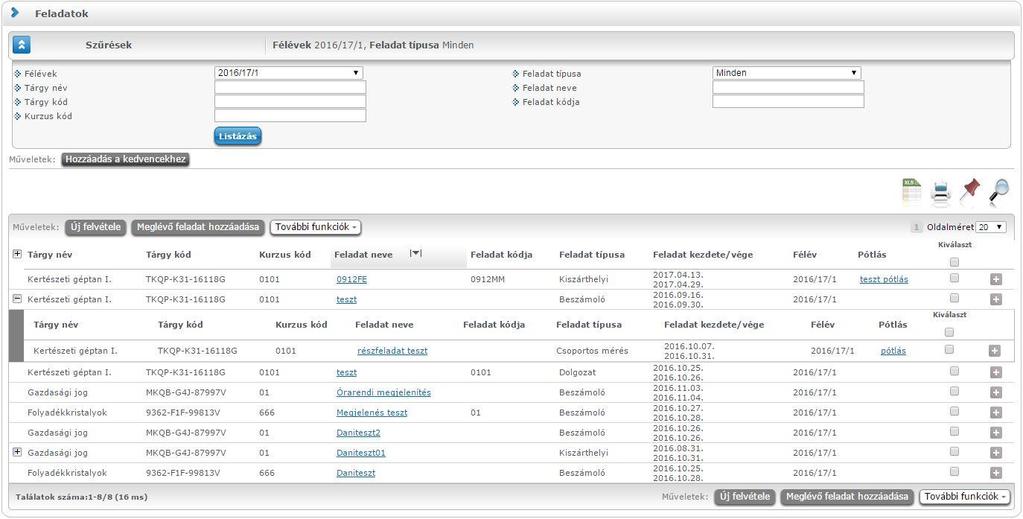The width and height of the screenshot is (1023, 519).
Task: Toggle the header Kiválaszt select-all checkbox
Action: click(x=954, y=262)
